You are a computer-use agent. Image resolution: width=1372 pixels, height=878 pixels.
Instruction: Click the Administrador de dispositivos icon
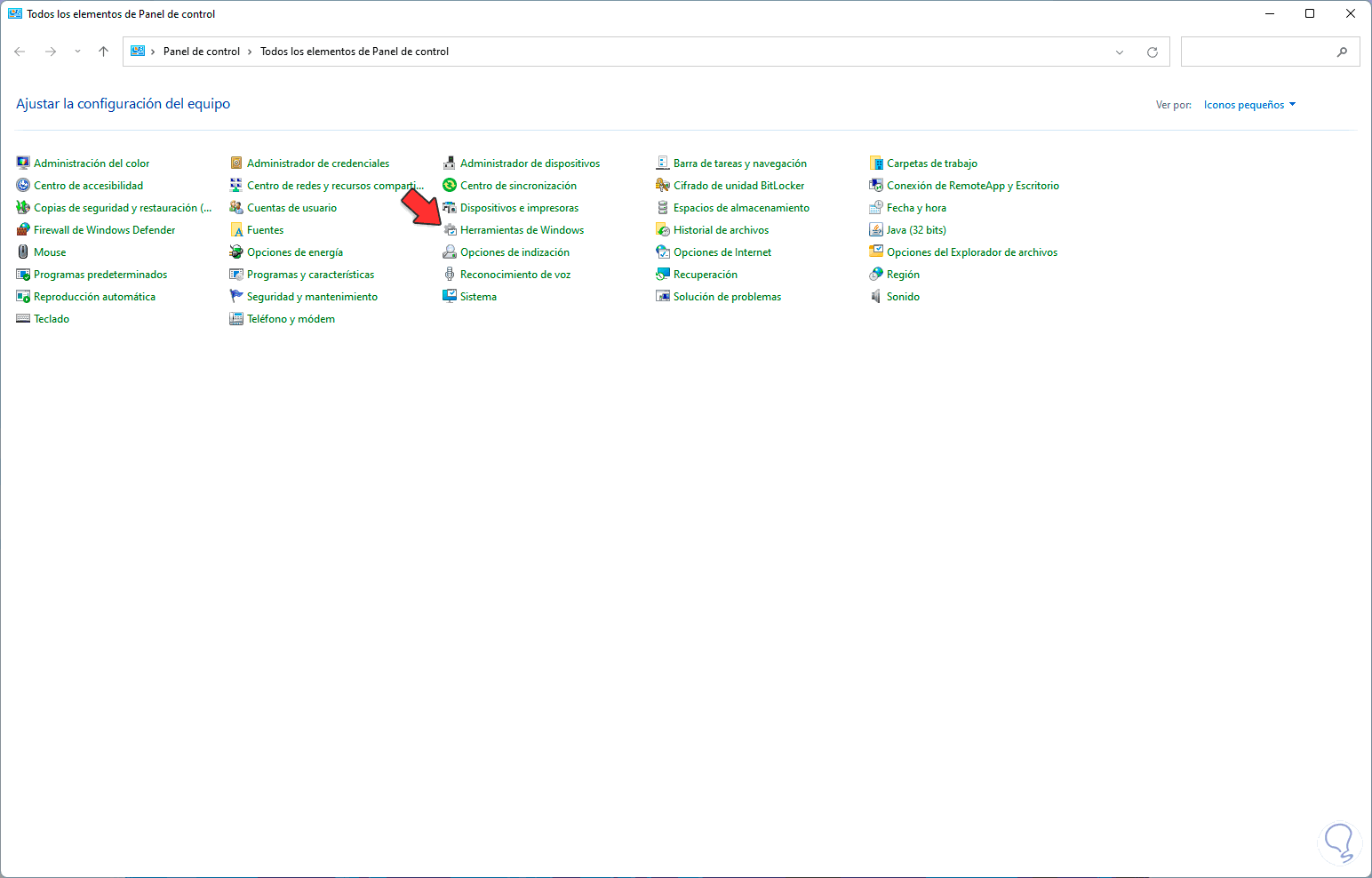click(x=450, y=163)
